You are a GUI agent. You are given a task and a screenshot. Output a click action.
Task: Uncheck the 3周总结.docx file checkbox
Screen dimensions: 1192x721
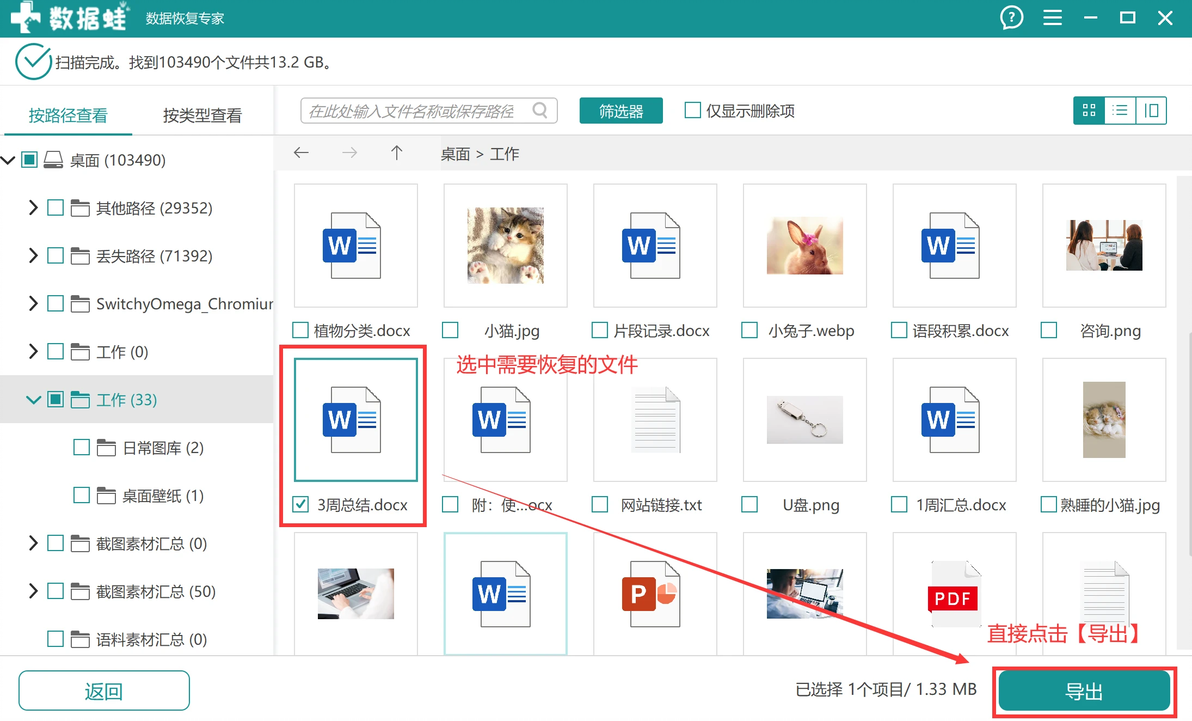click(301, 504)
